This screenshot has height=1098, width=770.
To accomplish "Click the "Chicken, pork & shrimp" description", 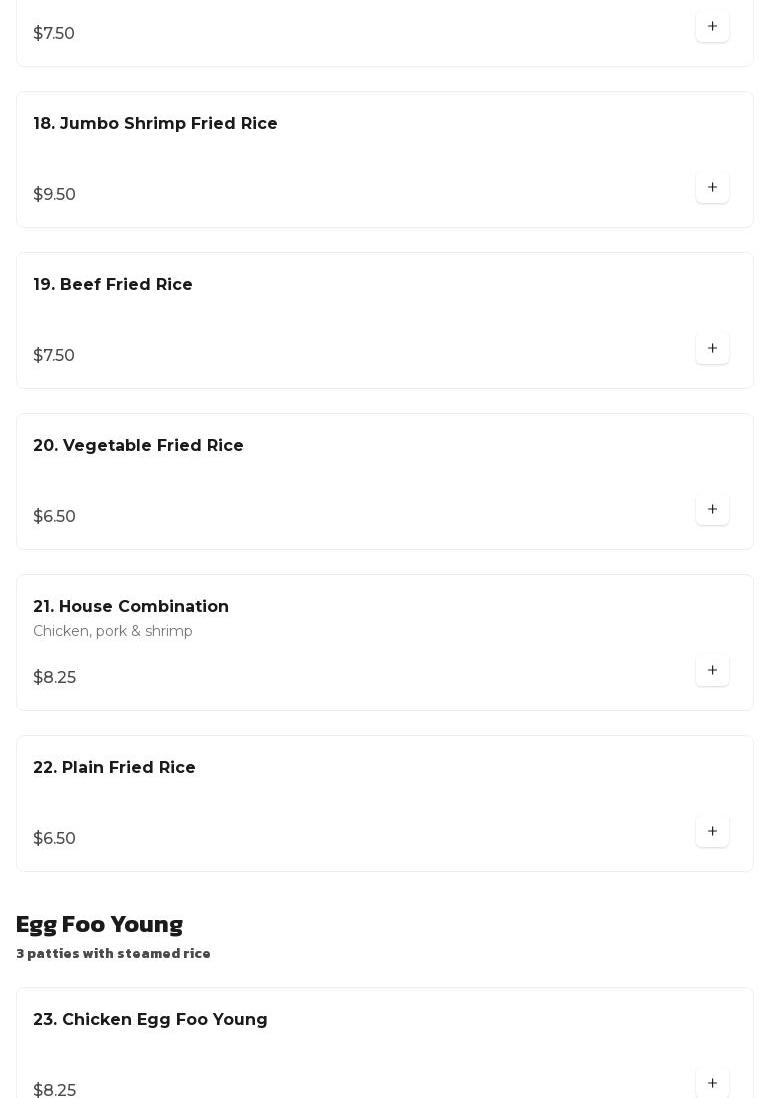I will tap(113, 632).
